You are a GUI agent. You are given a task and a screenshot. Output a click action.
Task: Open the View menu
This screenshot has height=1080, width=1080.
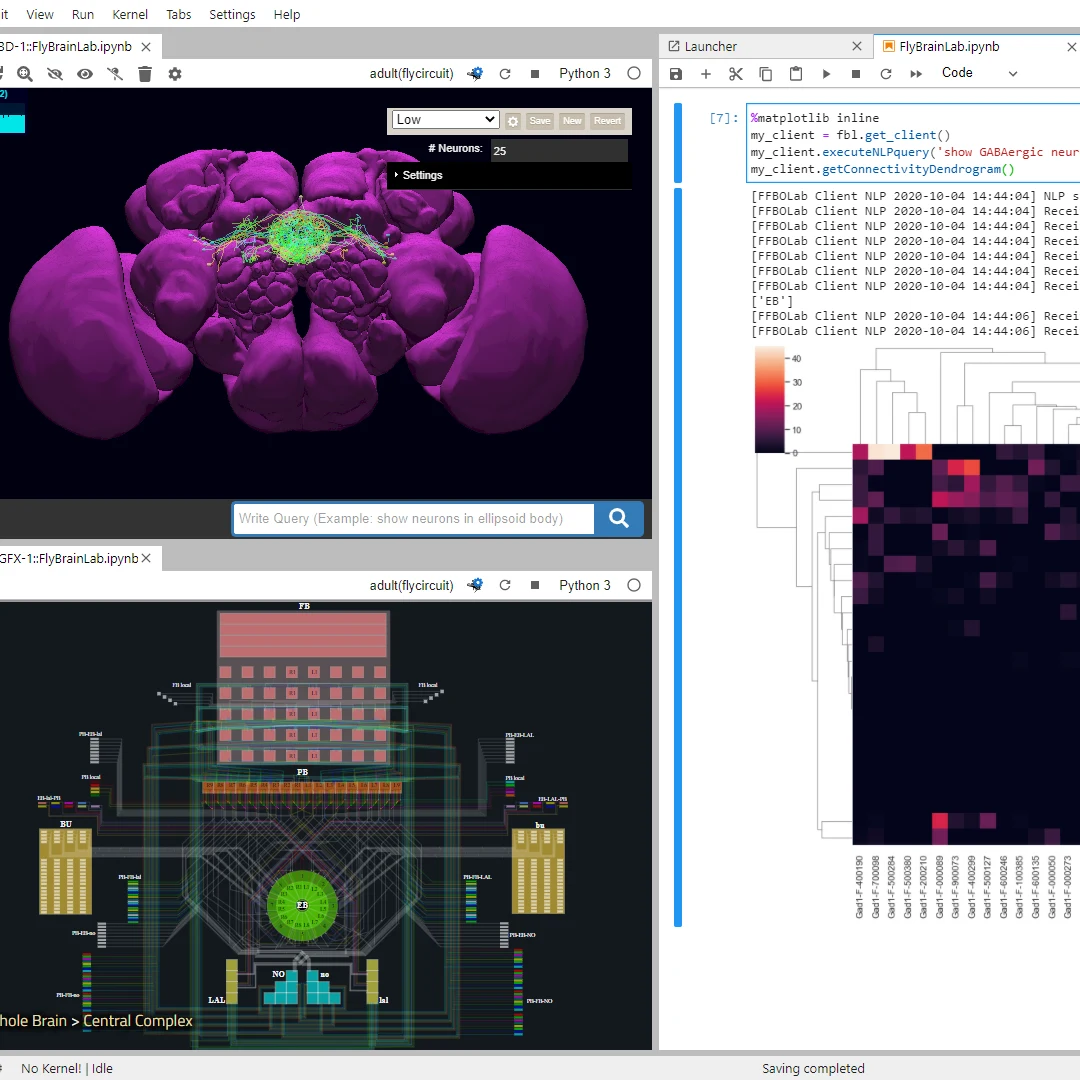tap(40, 14)
